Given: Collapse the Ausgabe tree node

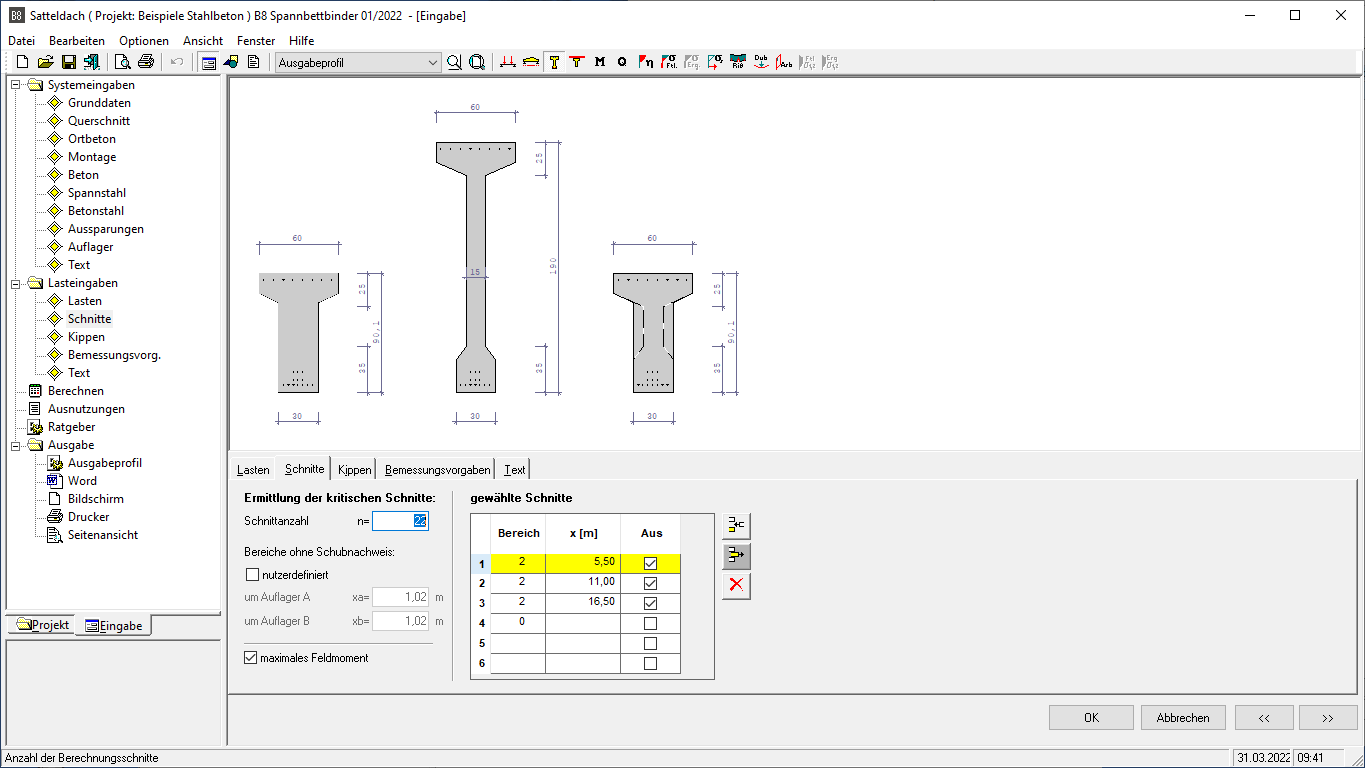Looking at the screenshot, I should click(x=16, y=445).
